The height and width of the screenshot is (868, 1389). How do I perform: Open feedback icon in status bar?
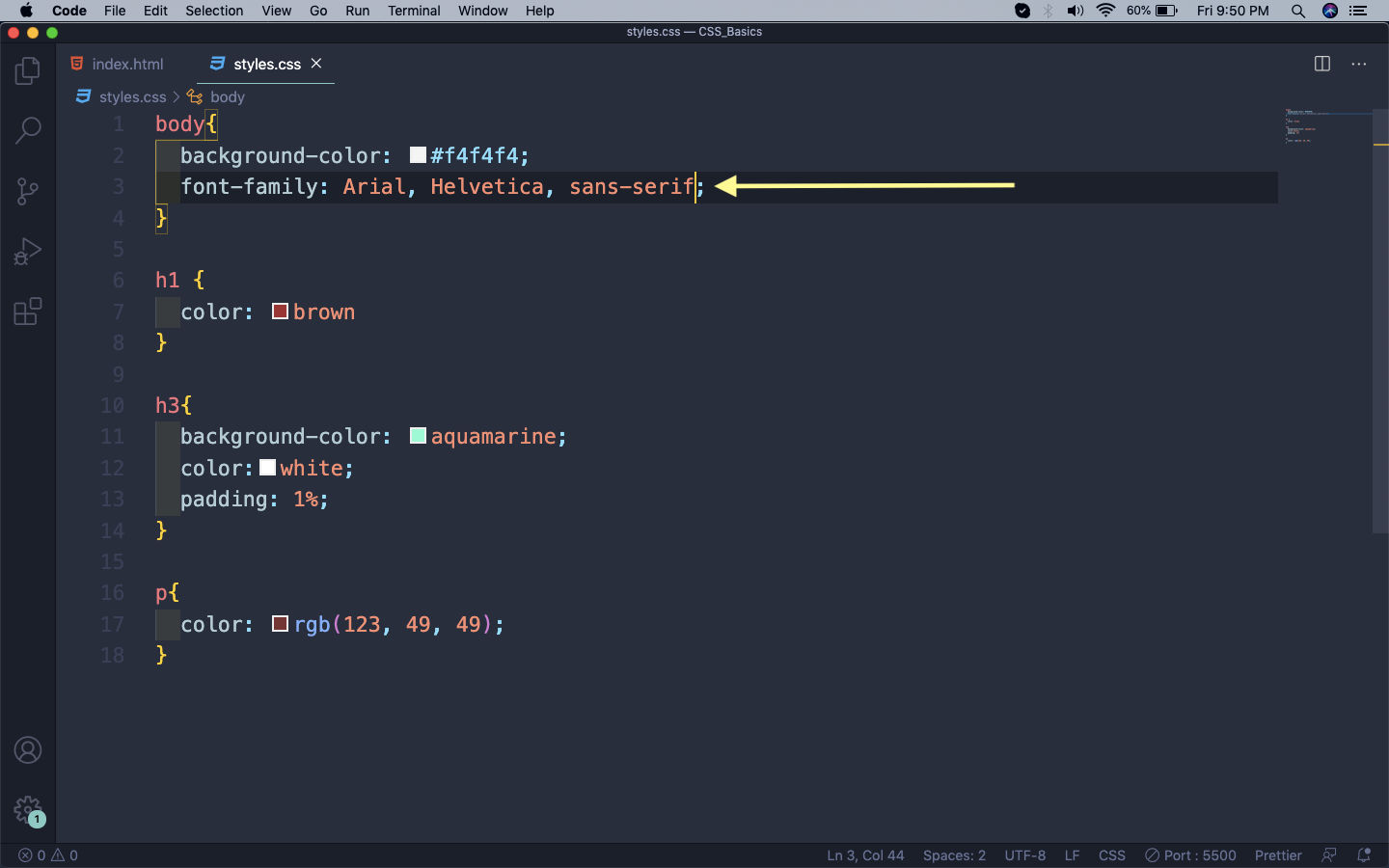click(1329, 855)
